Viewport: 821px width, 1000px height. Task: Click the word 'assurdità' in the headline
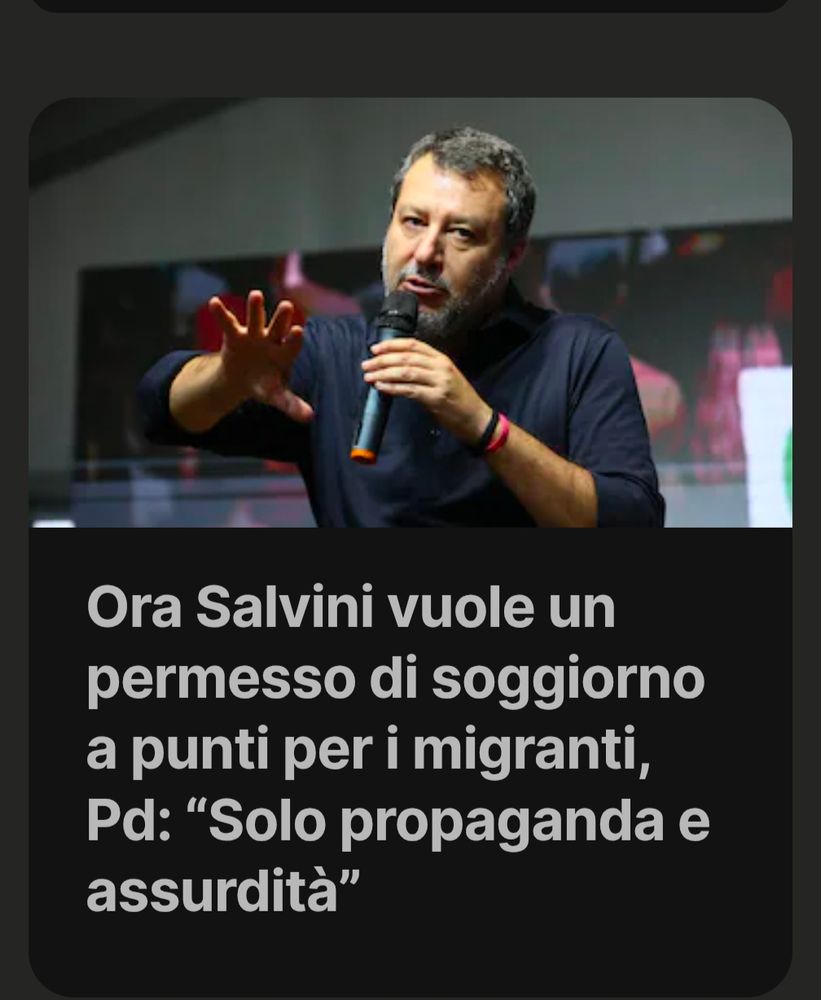point(212,892)
